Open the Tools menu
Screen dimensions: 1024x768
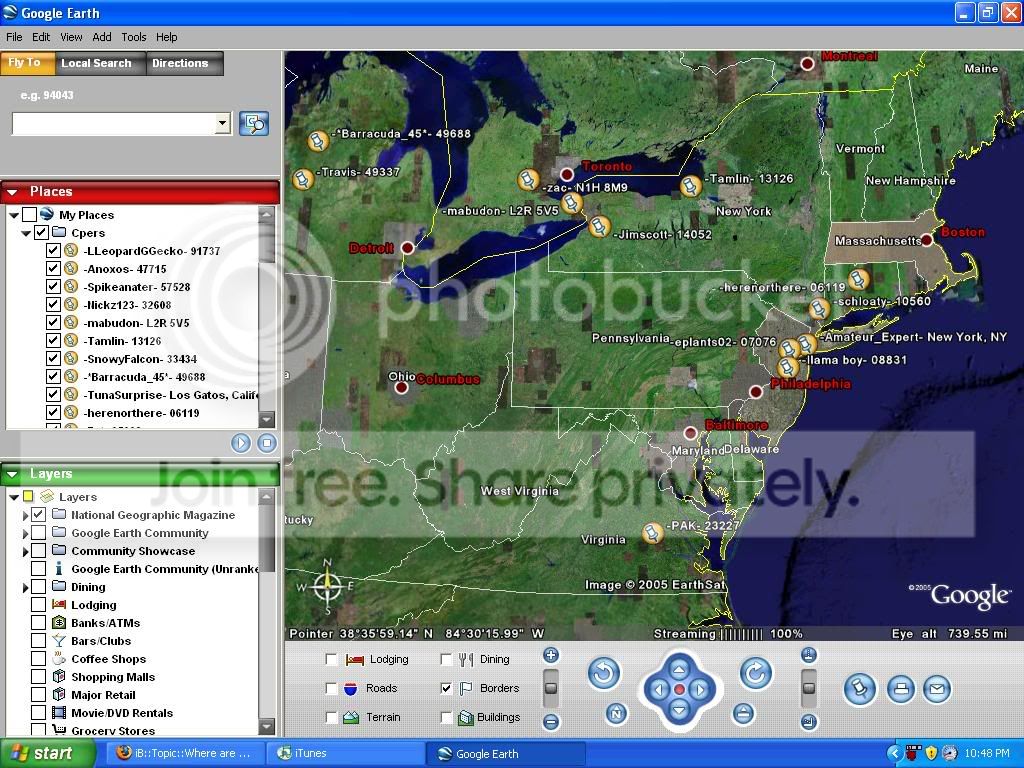click(134, 37)
